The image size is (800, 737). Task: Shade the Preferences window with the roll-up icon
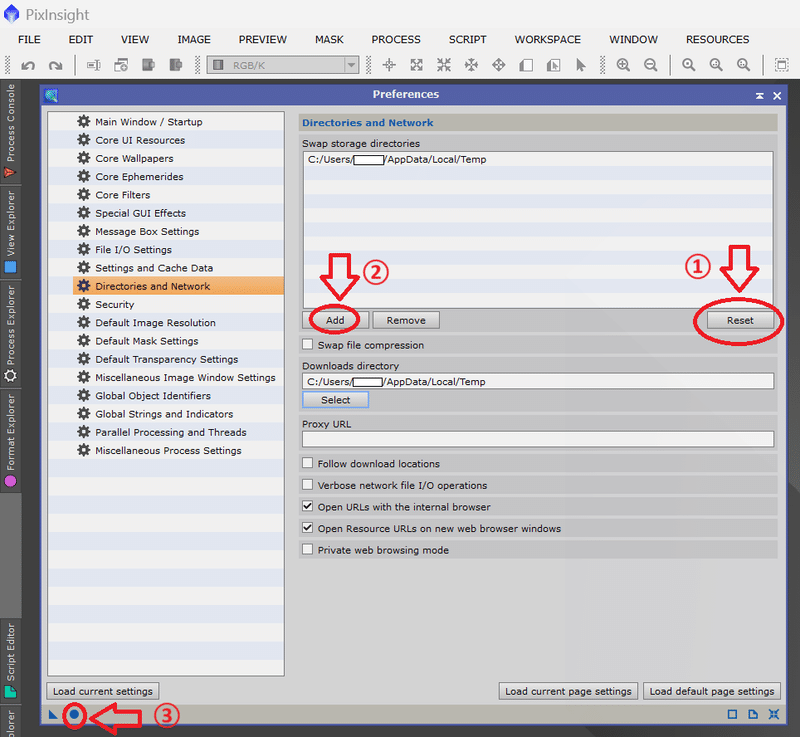coord(760,95)
